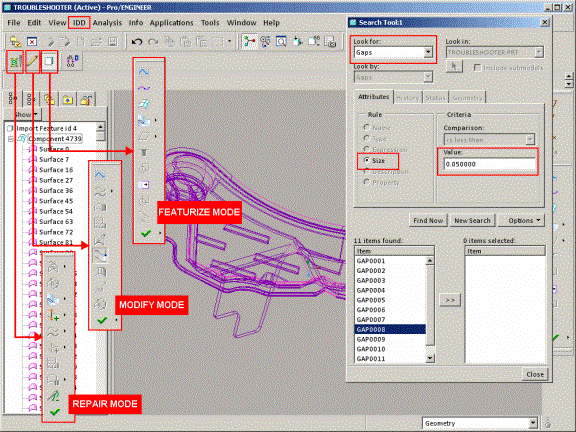Open the Analysis menu
576x432 pixels.
click(x=107, y=23)
